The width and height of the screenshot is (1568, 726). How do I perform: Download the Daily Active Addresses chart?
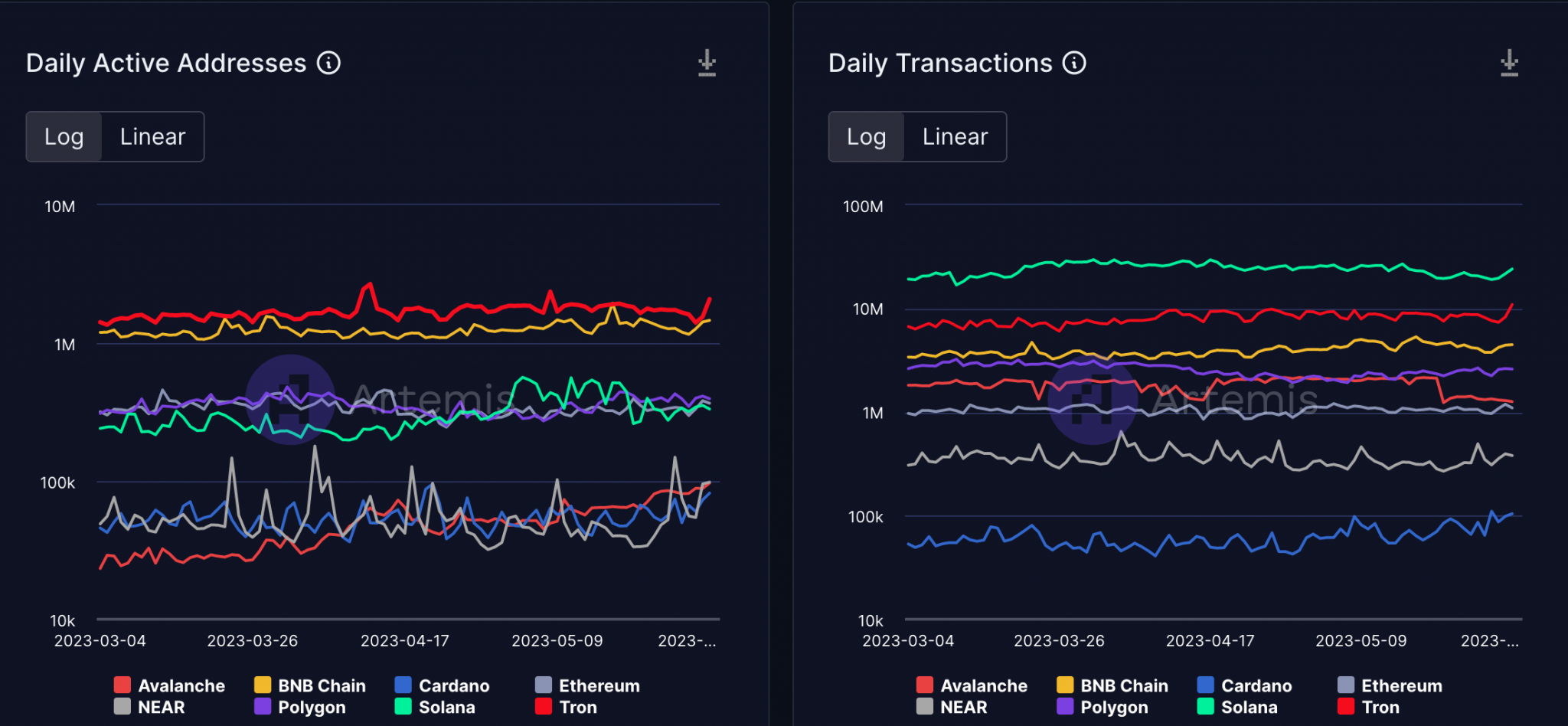tap(706, 64)
